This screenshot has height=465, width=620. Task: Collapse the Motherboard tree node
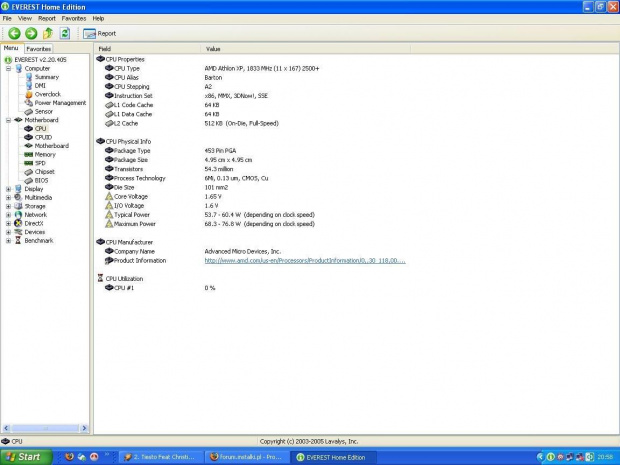click(x=8, y=120)
